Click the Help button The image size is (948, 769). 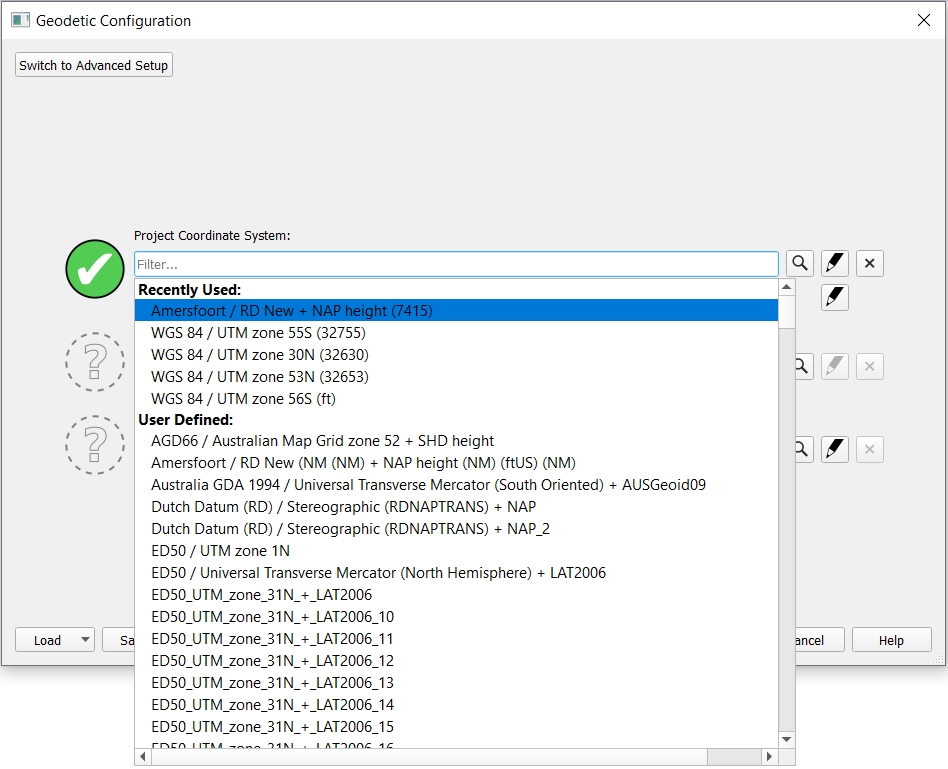(x=891, y=640)
